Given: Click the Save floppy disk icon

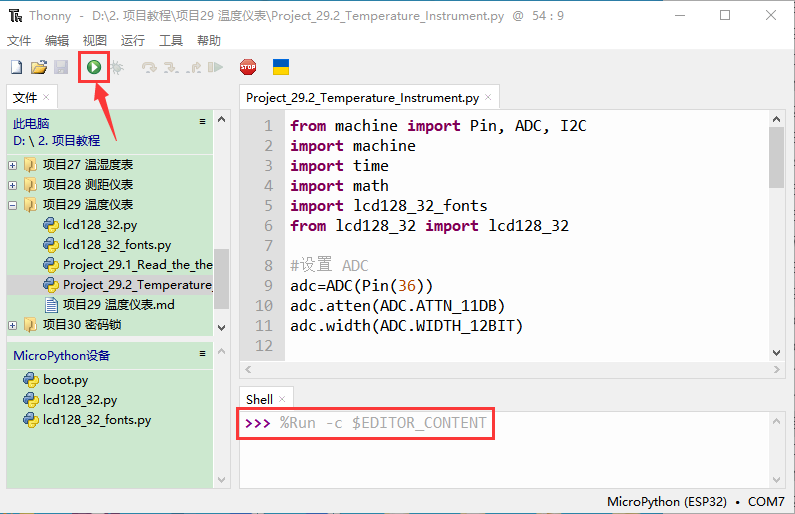Looking at the screenshot, I should pos(60,67).
